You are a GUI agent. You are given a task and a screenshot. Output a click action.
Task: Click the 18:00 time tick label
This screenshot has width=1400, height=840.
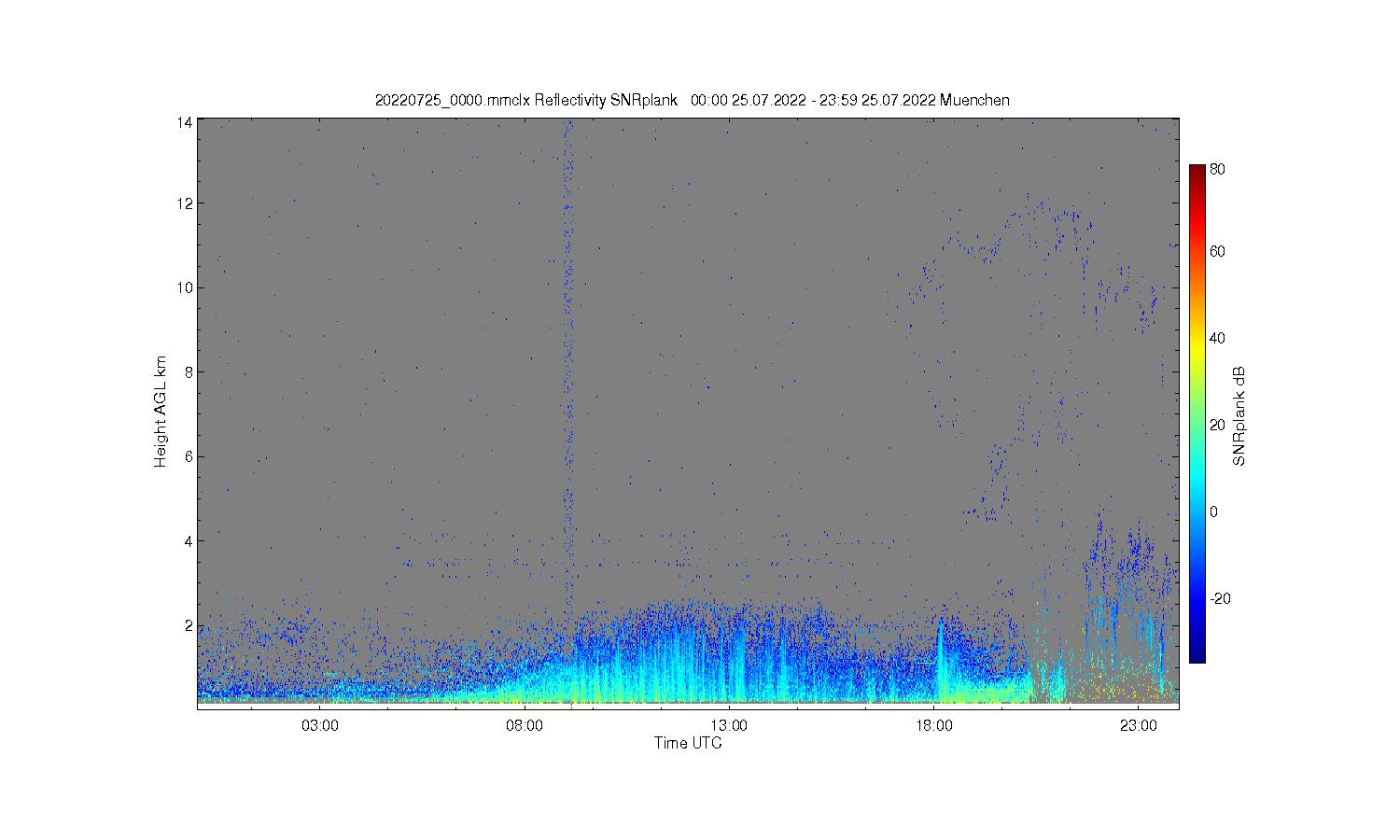click(x=933, y=725)
